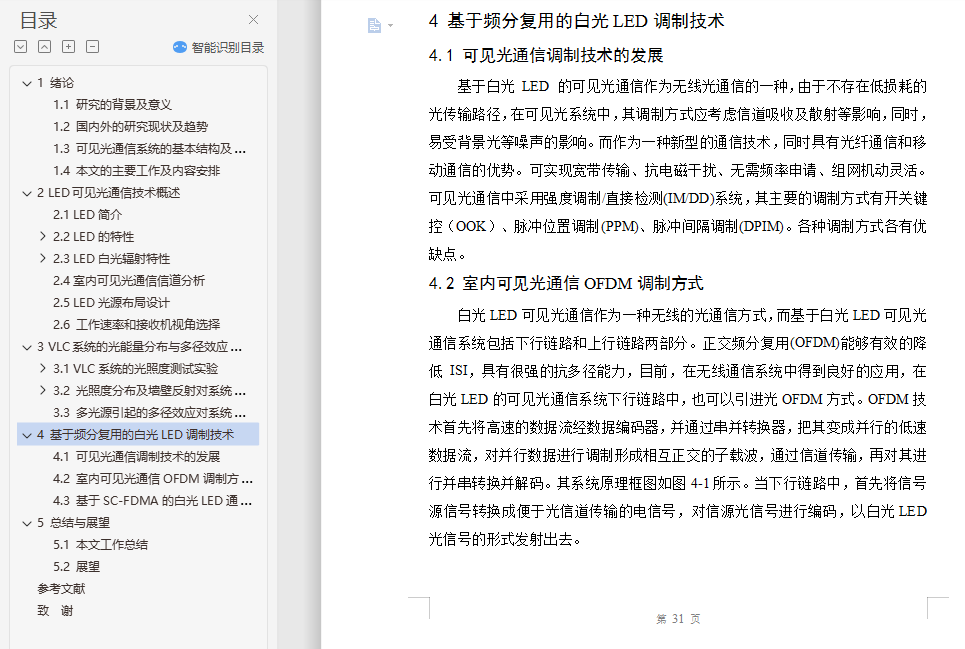The width and height of the screenshot is (965, 649).
Task: Click the collapse-all outline levels icon
Action: pyautogui.click(x=44, y=47)
